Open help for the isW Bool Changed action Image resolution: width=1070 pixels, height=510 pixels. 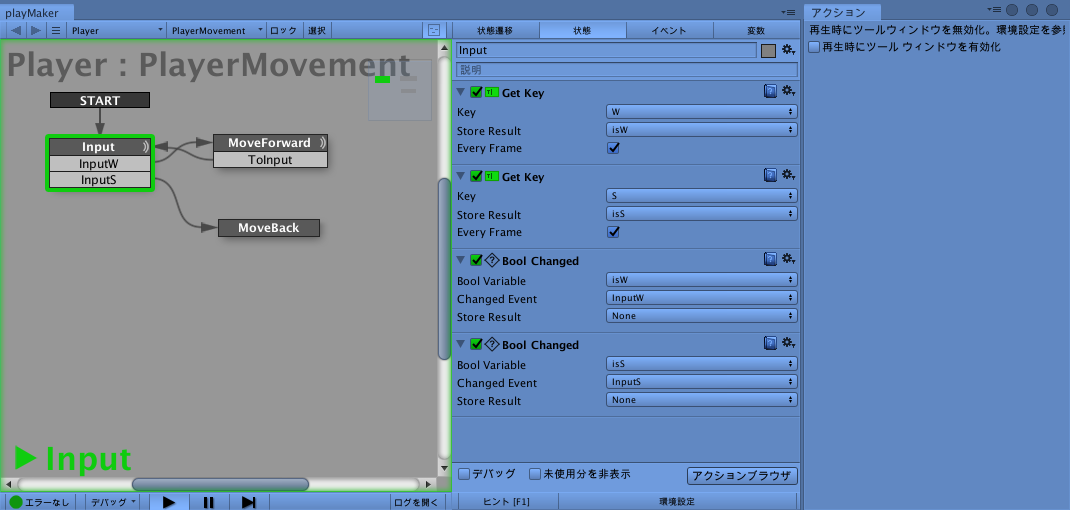pyautogui.click(x=770, y=259)
